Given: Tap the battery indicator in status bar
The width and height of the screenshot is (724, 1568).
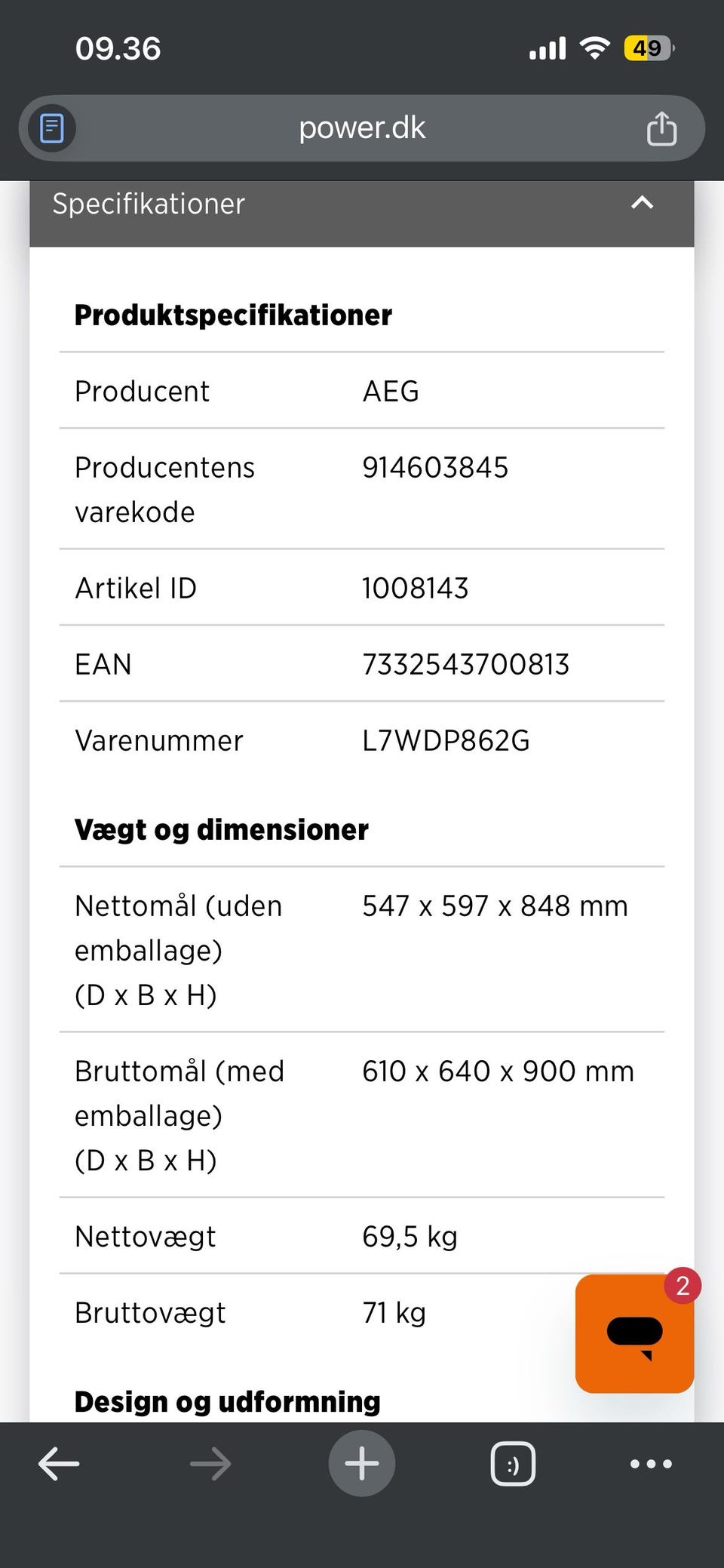Looking at the screenshot, I should [x=648, y=49].
